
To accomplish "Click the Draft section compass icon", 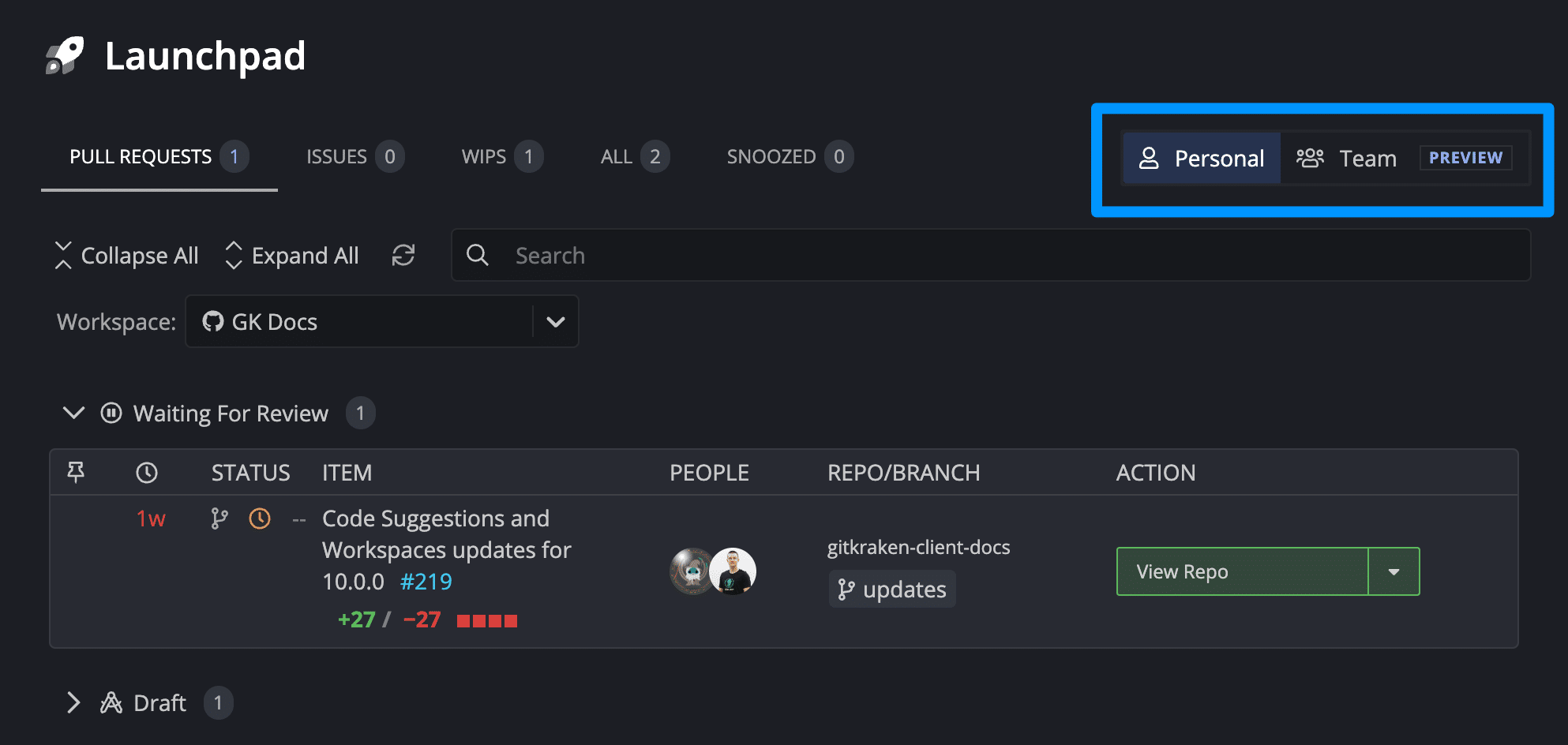I will coord(111,702).
